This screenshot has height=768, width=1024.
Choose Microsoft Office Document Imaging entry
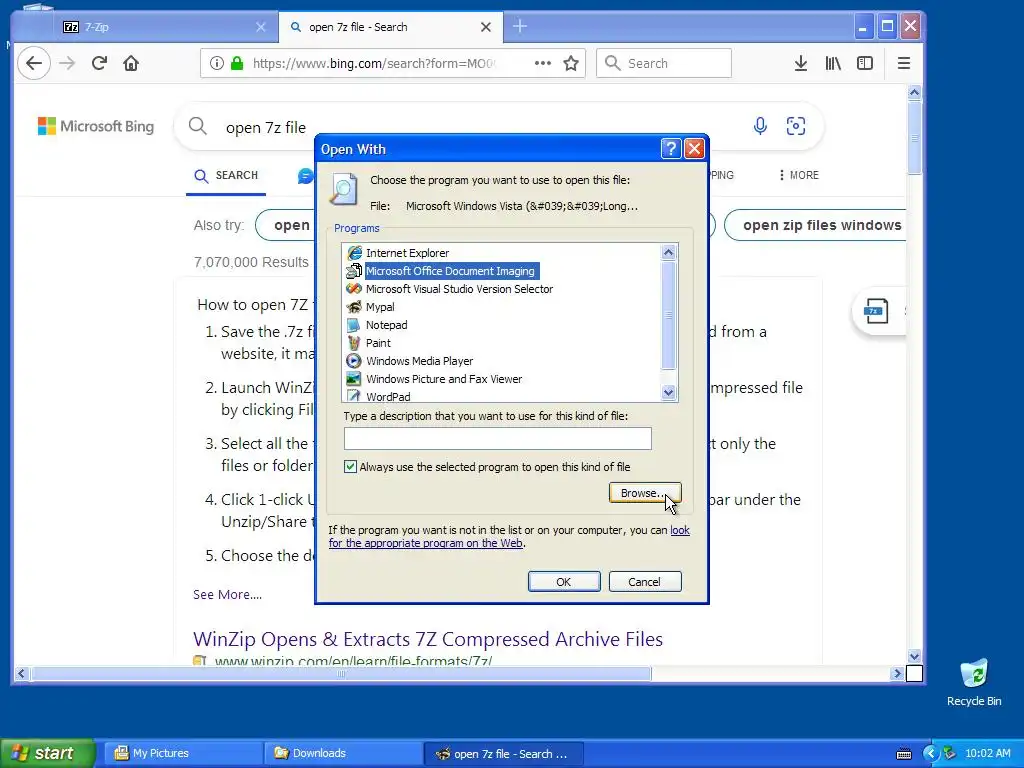coord(450,271)
